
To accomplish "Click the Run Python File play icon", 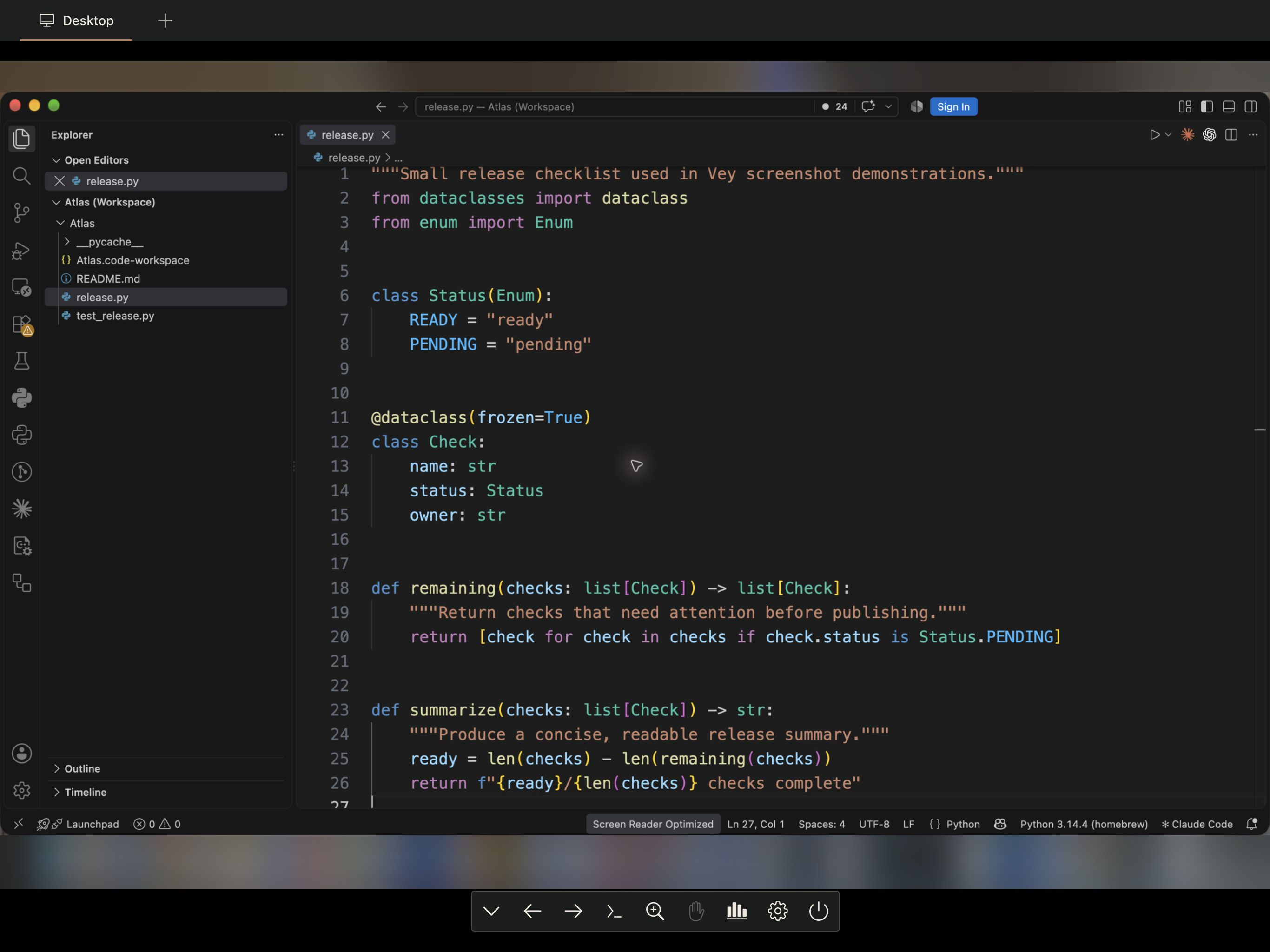I will pos(1154,135).
